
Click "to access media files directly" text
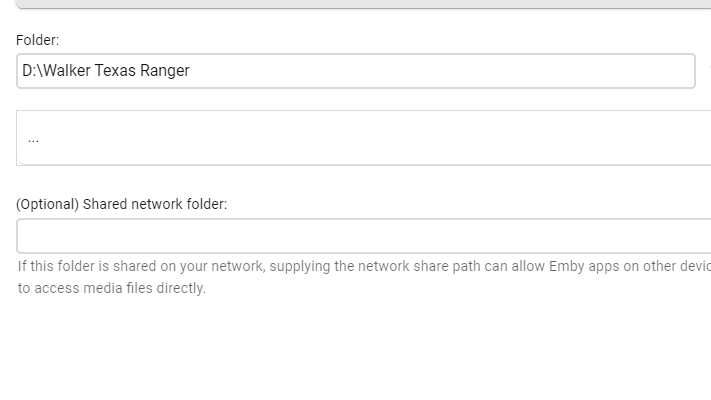111,288
